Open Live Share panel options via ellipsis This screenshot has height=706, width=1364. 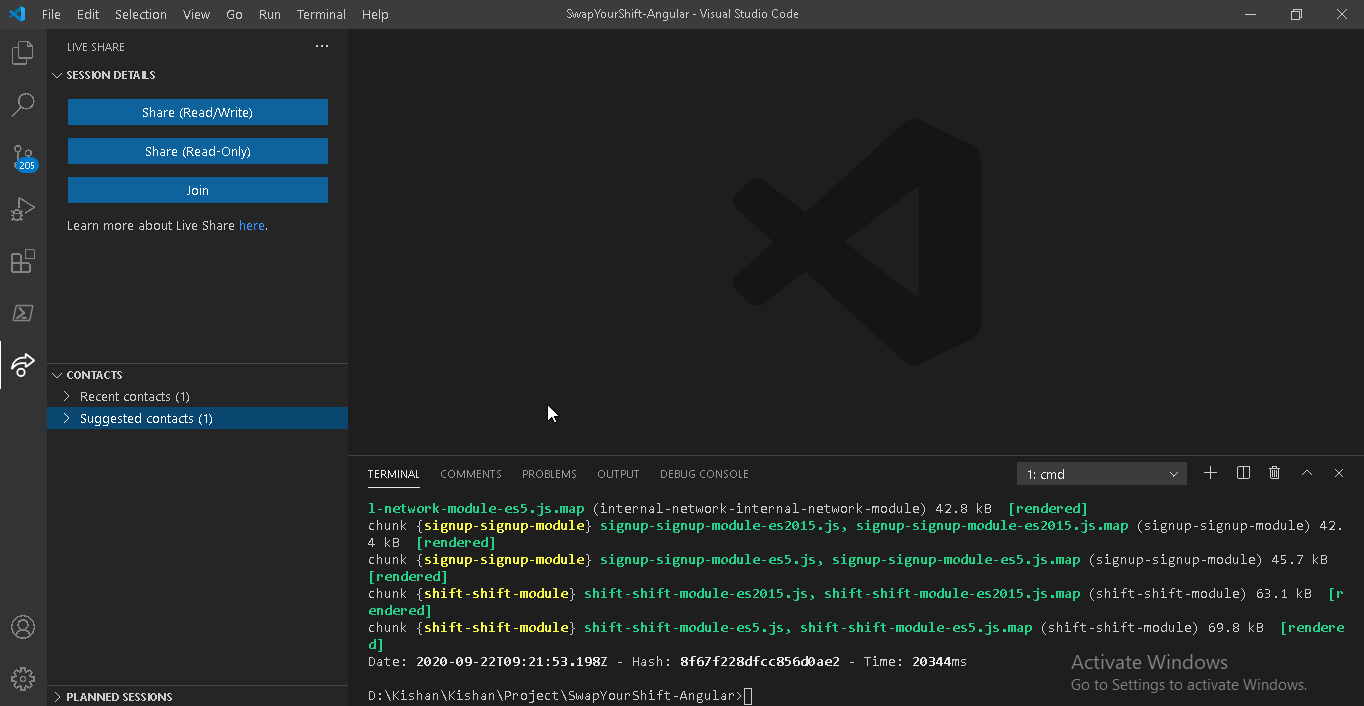click(321, 45)
